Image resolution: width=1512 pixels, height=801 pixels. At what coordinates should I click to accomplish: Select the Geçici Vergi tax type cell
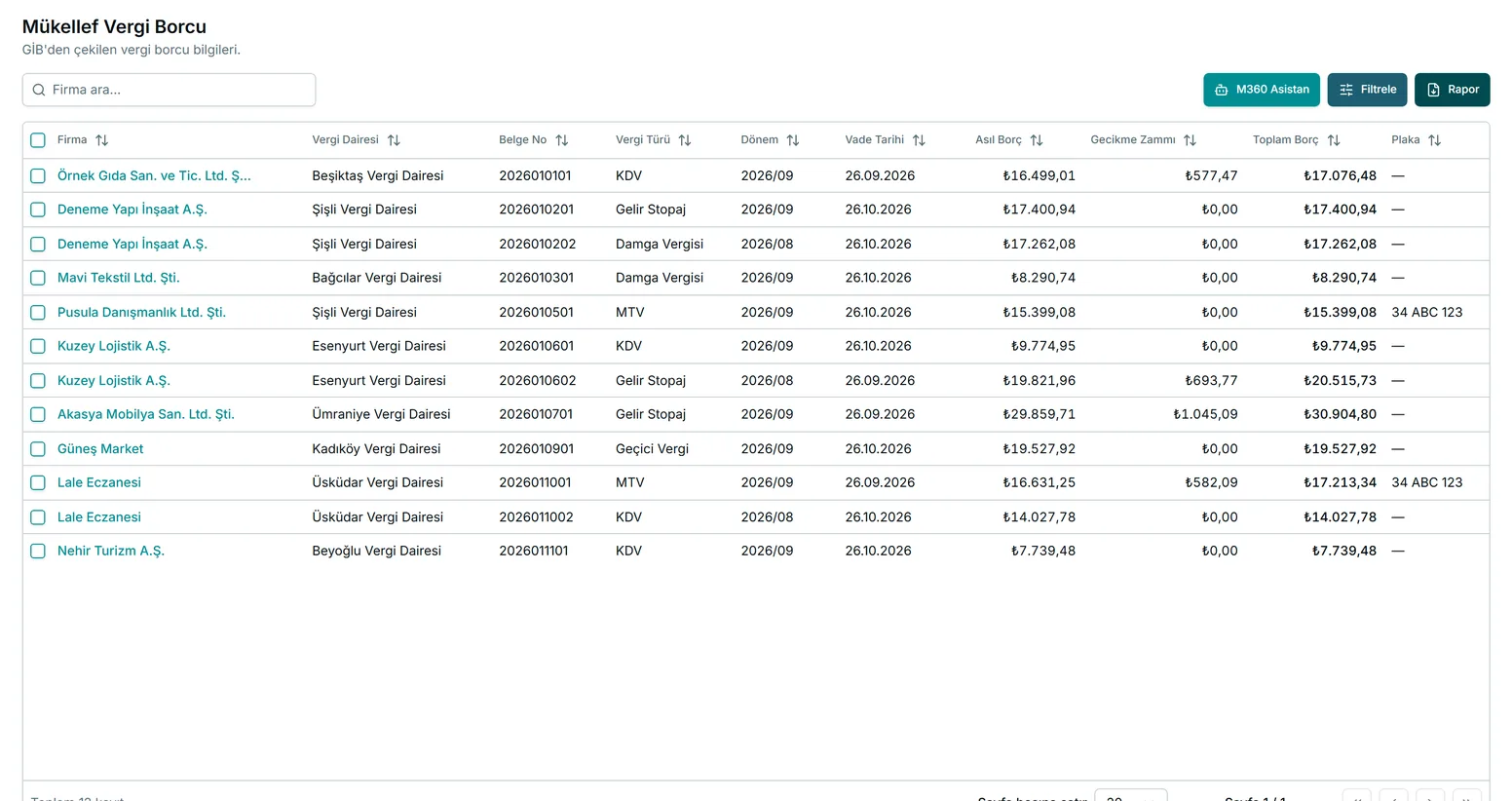click(x=652, y=448)
